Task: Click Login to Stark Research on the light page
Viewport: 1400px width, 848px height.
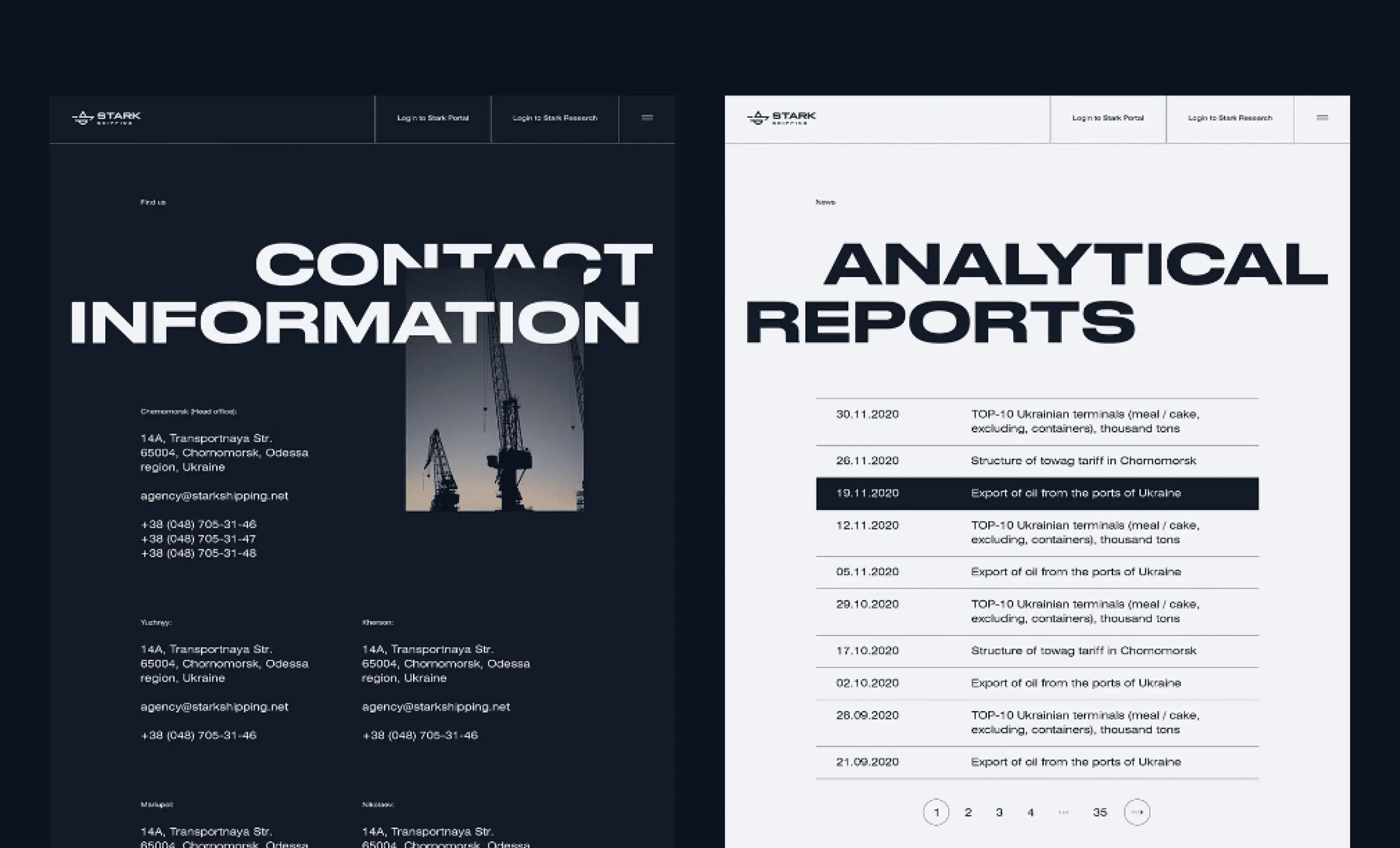Action: pyautogui.click(x=1229, y=118)
